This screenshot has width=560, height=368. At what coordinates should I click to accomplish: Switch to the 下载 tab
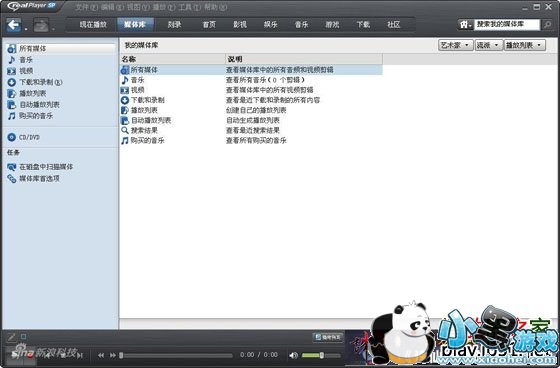coord(363,25)
